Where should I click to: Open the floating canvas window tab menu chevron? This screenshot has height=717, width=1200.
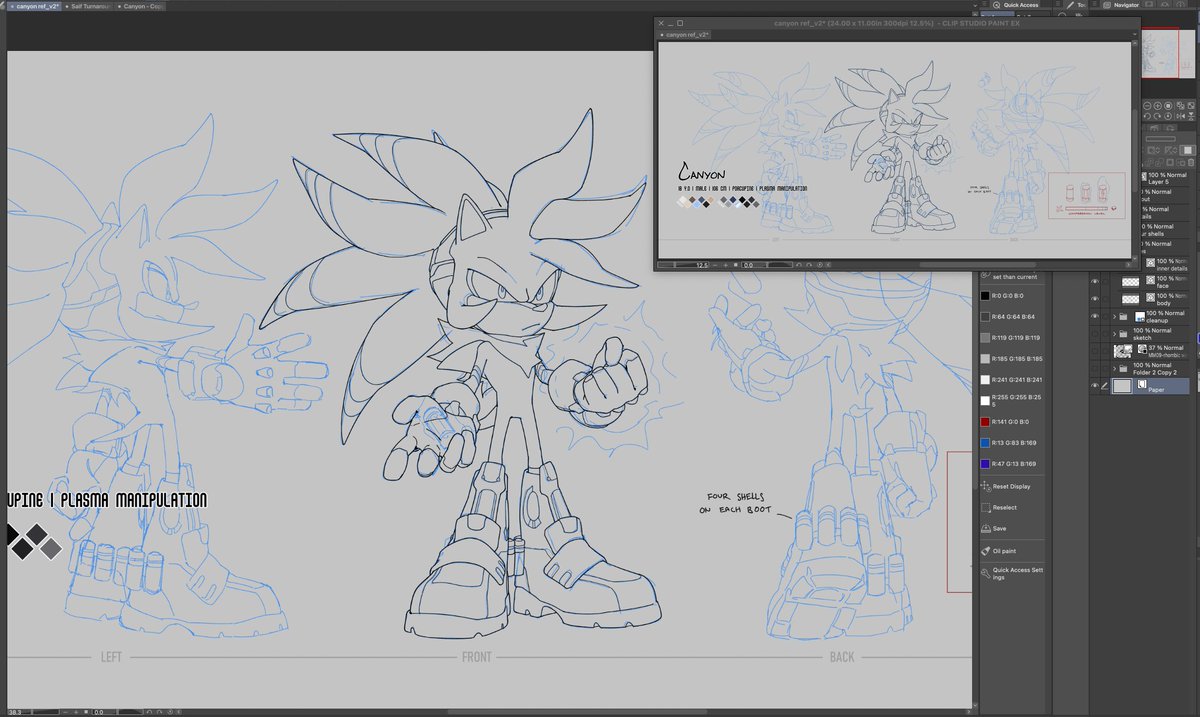click(x=1133, y=34)
